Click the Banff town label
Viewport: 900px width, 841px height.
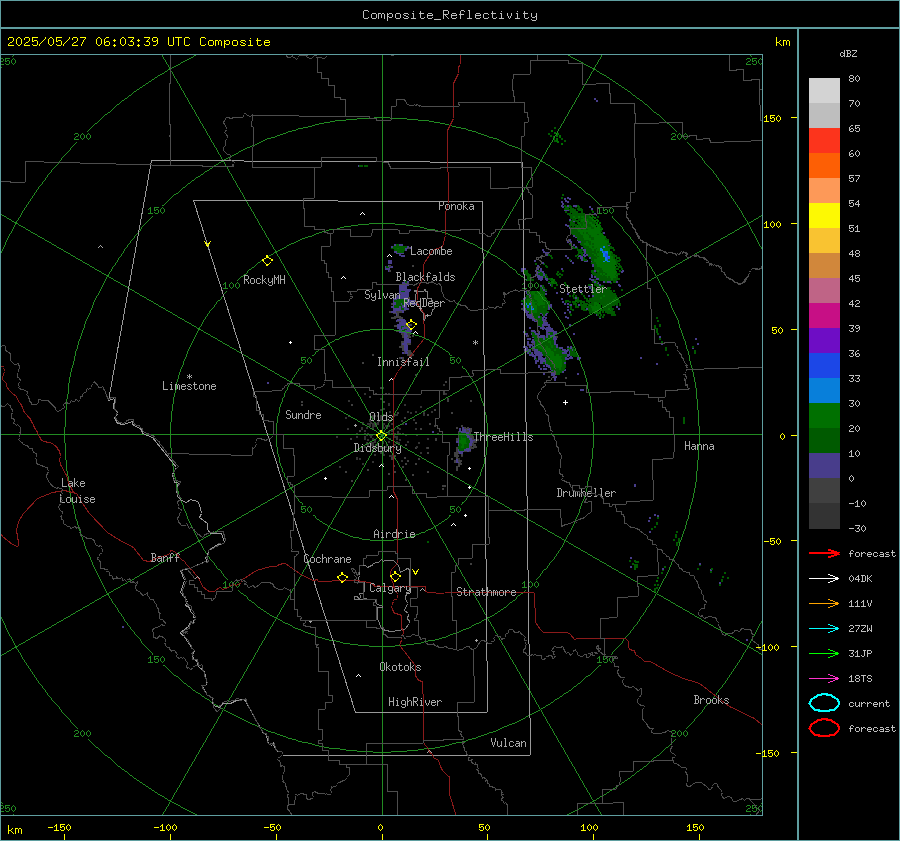[x=165, y=557]
